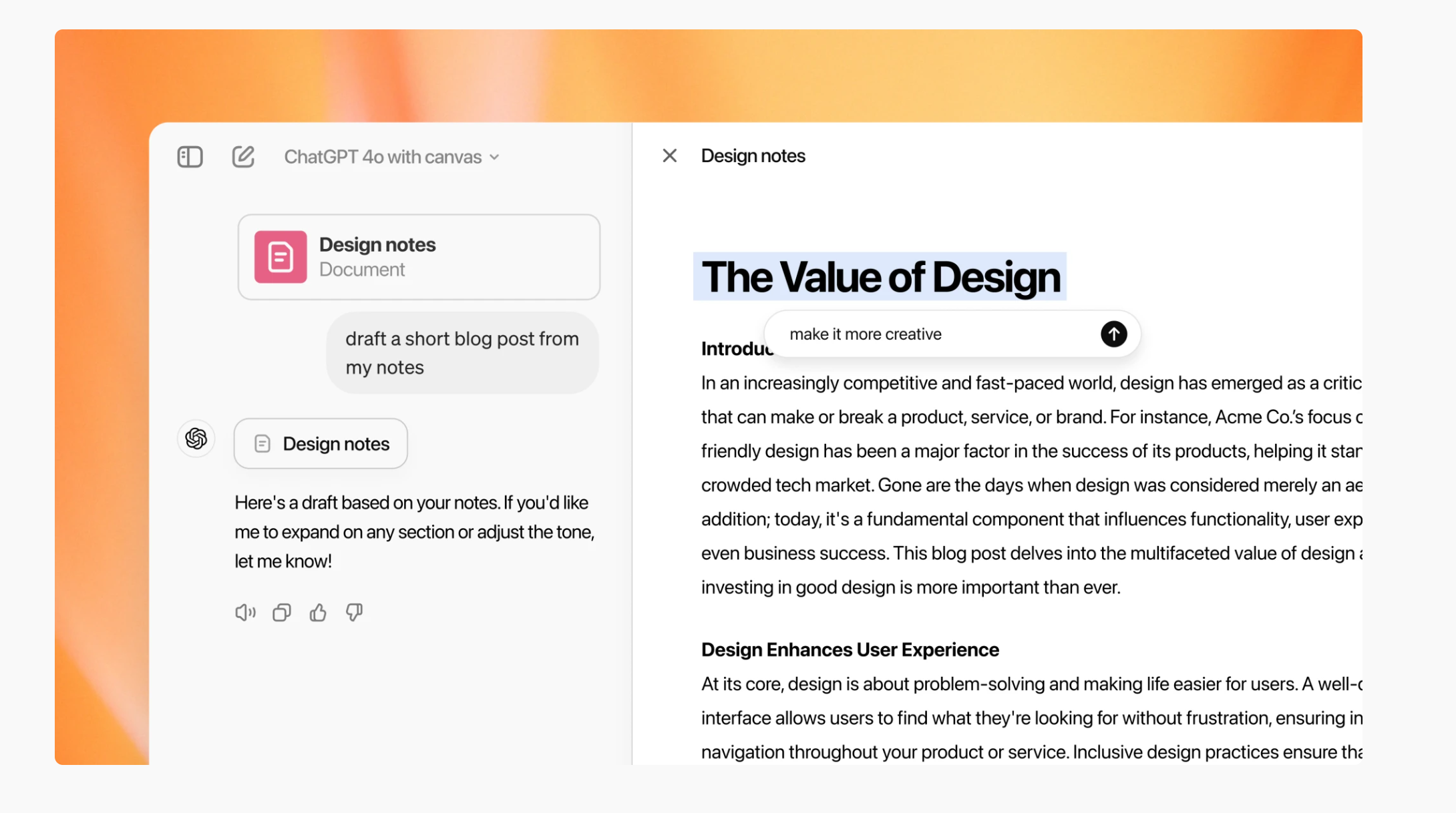The image size is (1456, 813).
Task: Copy the assistant response
Action: point(282,612)
